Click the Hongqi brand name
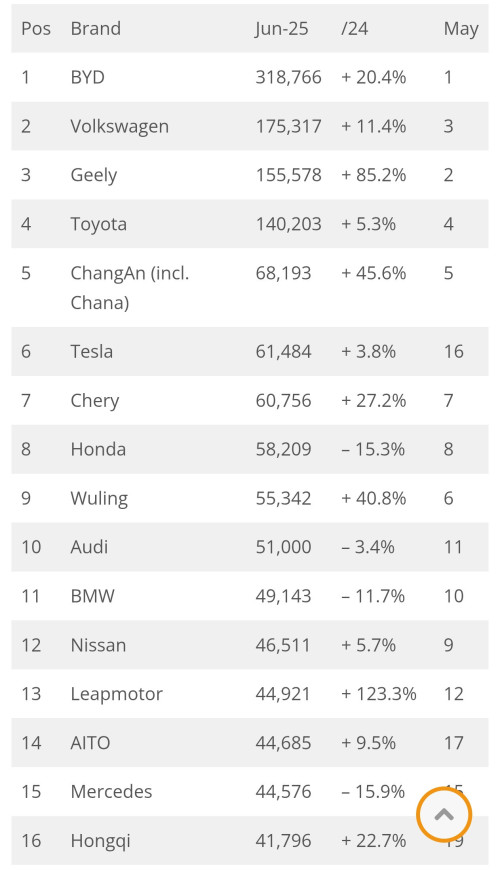The image size is (500, 870). 100,841
